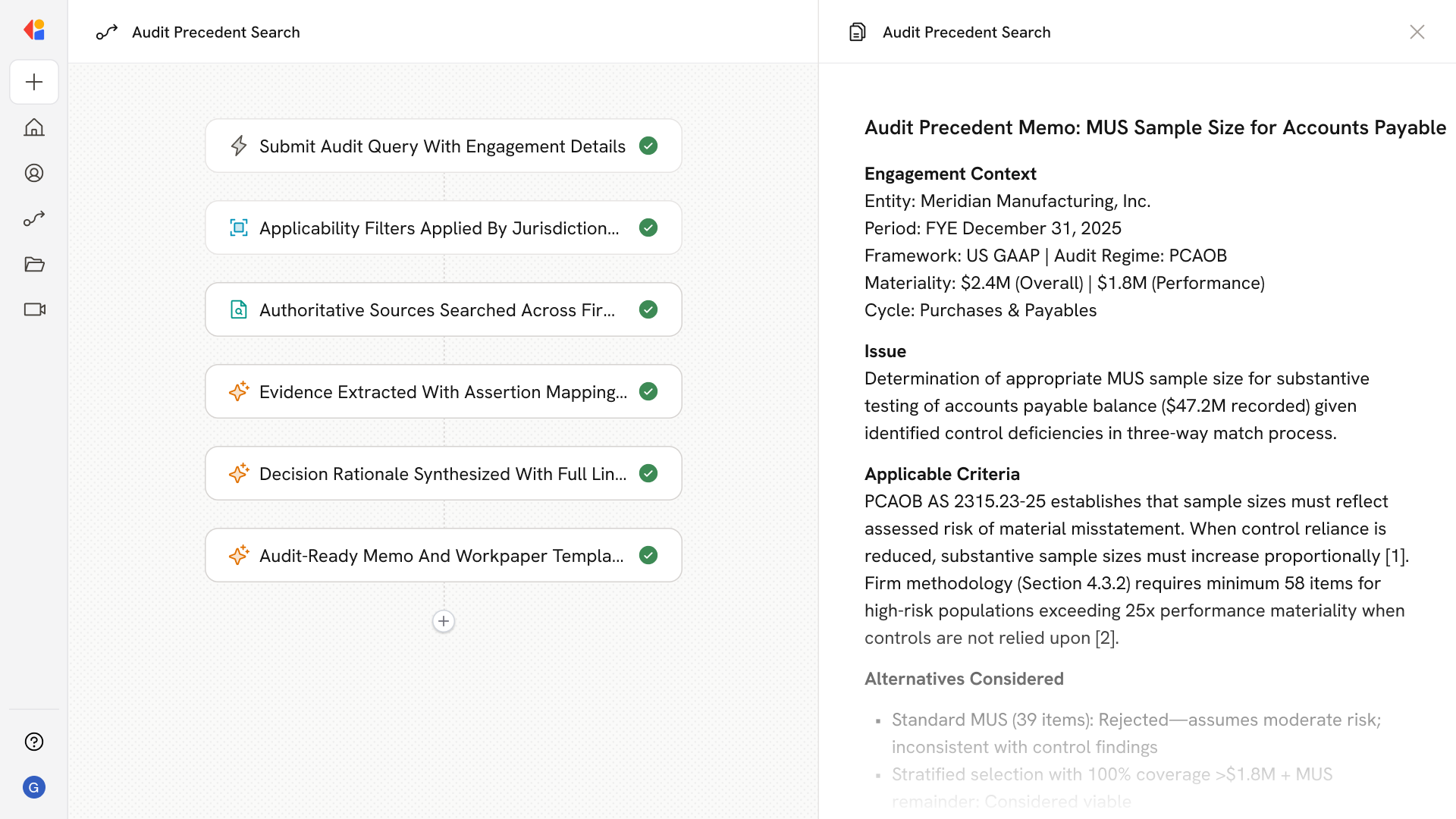Close the Audit Precedent Search memo panel
This screenshot has width=1456, height=819.
click(1417, 32)
